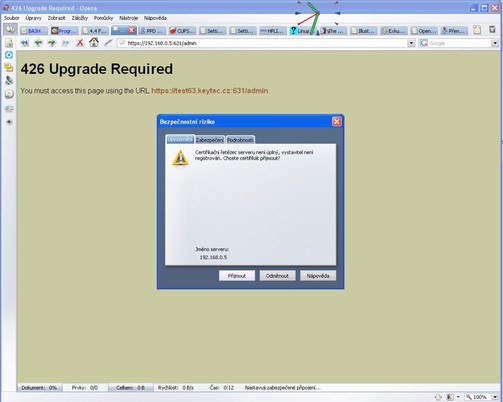Switch to the Zabezpečení tab
The height and width of the screenshot is (402, 503).
pyautogui.click(x=209, y=140)
